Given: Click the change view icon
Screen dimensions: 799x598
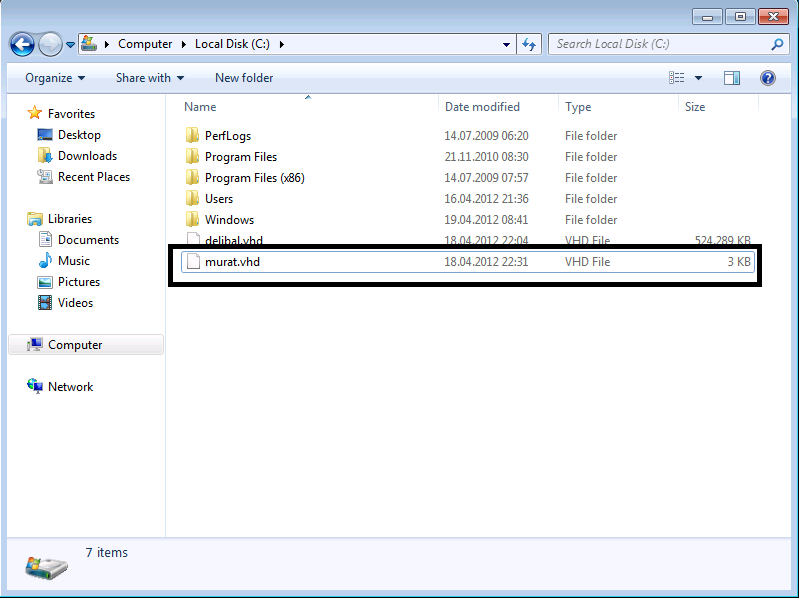Looking at the screenshot, I should [x=677, y=78].
